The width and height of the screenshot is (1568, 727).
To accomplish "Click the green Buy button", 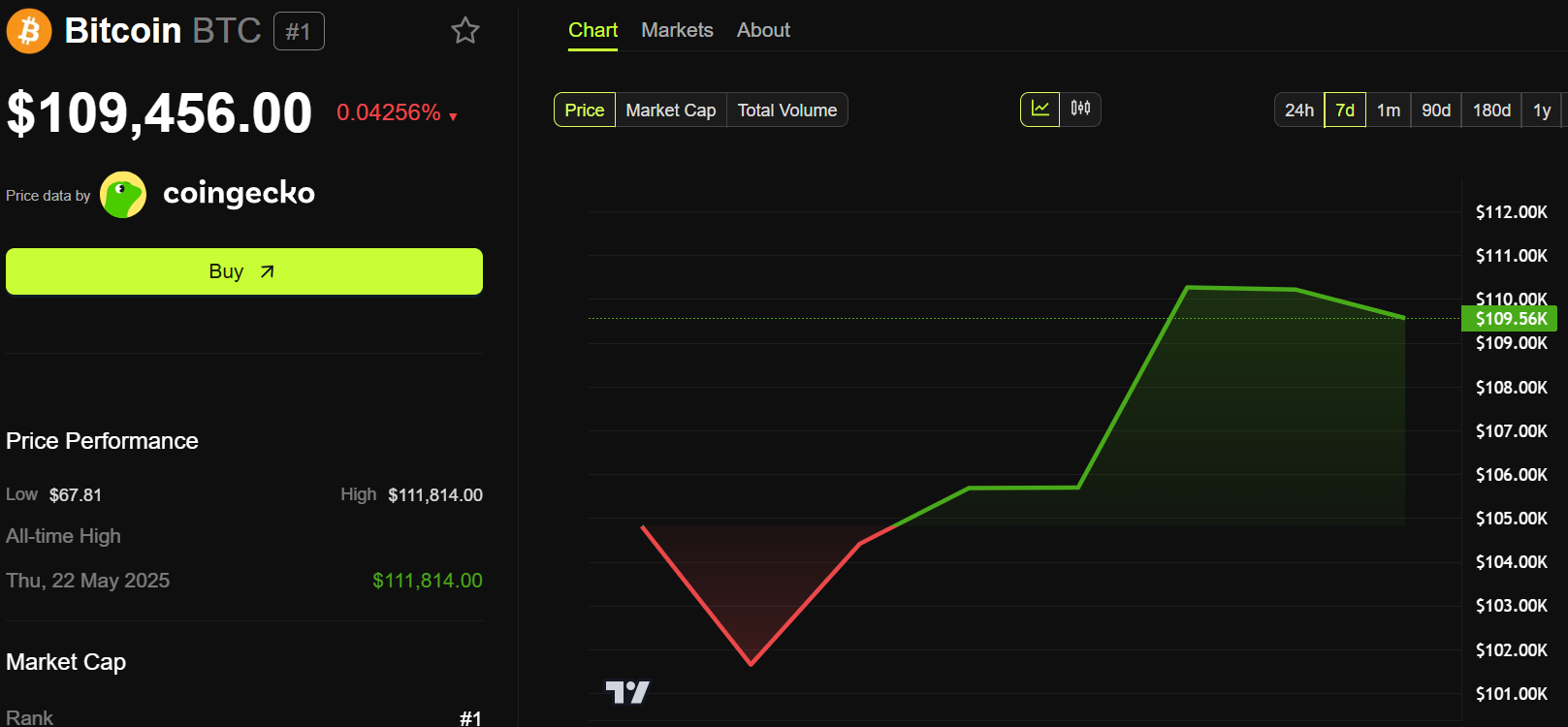I will [x=244, y=271].
